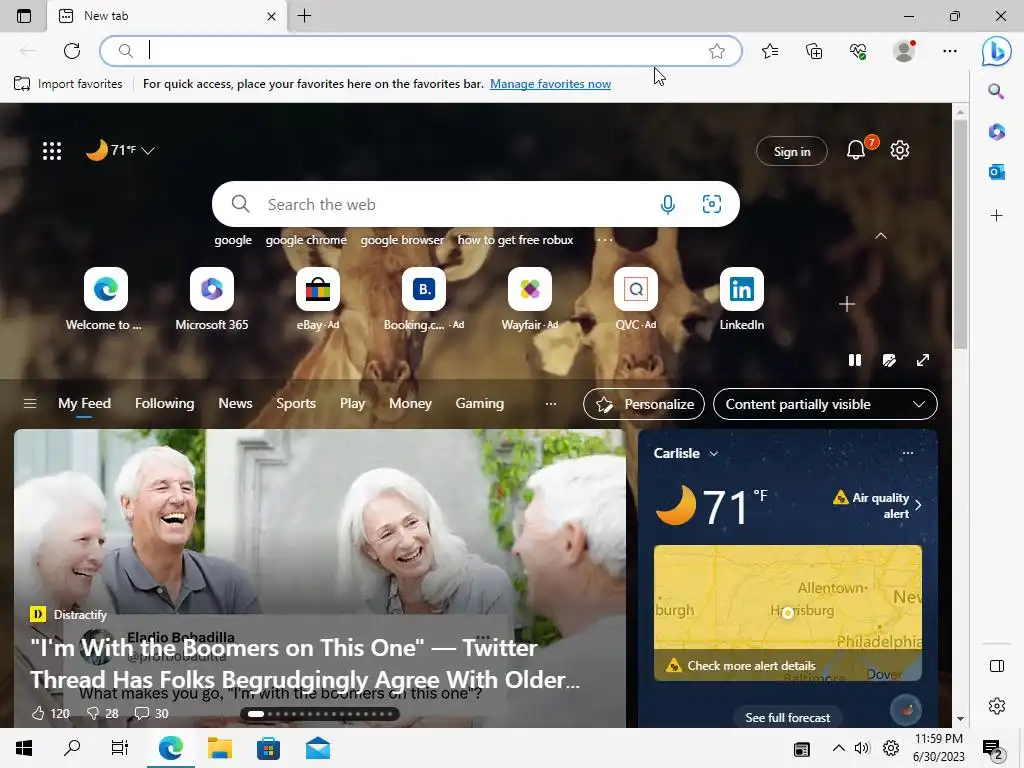Open the notifications bell
The image size is (1024, 768).
pos(856,150)
